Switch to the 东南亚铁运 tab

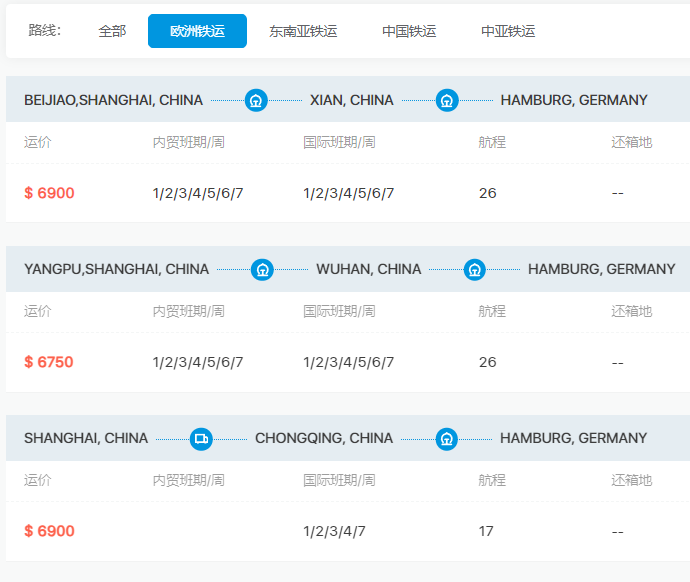(303, 31)
